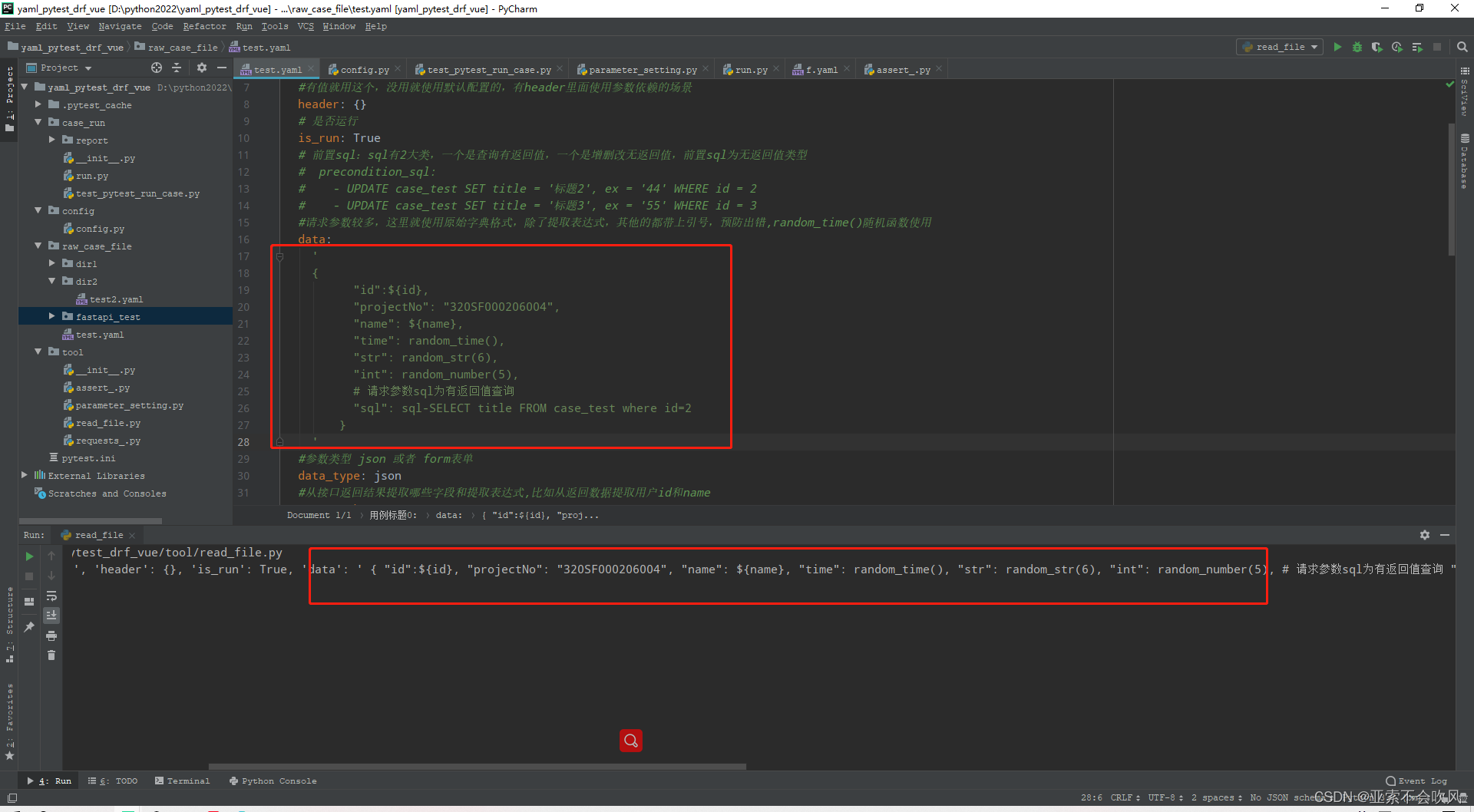The image size is (1474, 812).
Task: Expand External Libraries node
Action: point(24,475)
